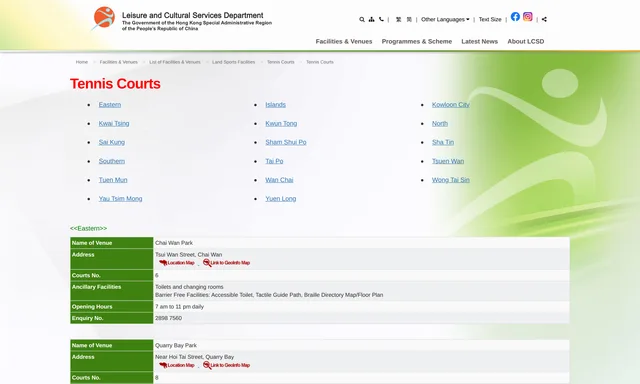Select venue name Quarry Bay Park

176,345
